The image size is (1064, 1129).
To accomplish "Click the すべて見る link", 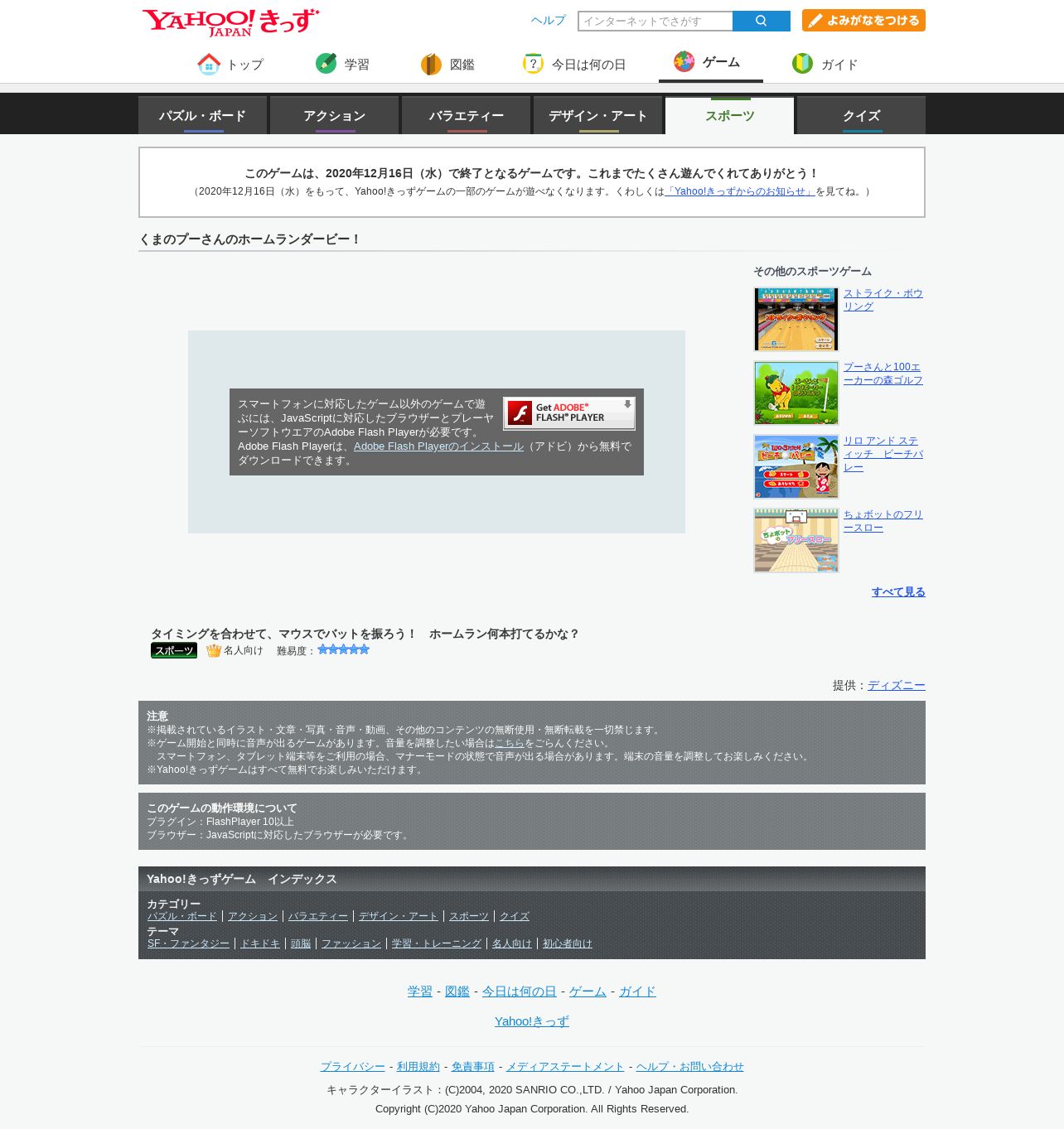I will [898, 591].
